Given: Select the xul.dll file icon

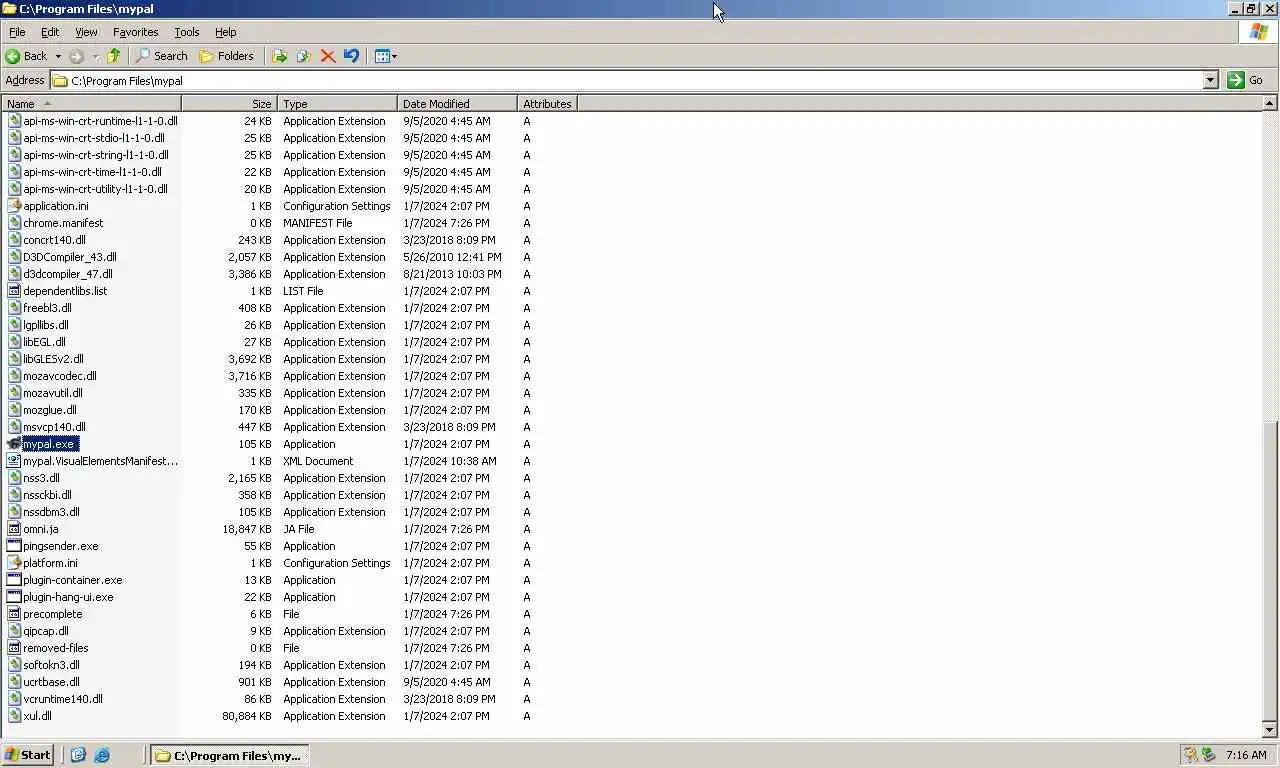Looking at the screenshot, I should coord(14,716).
